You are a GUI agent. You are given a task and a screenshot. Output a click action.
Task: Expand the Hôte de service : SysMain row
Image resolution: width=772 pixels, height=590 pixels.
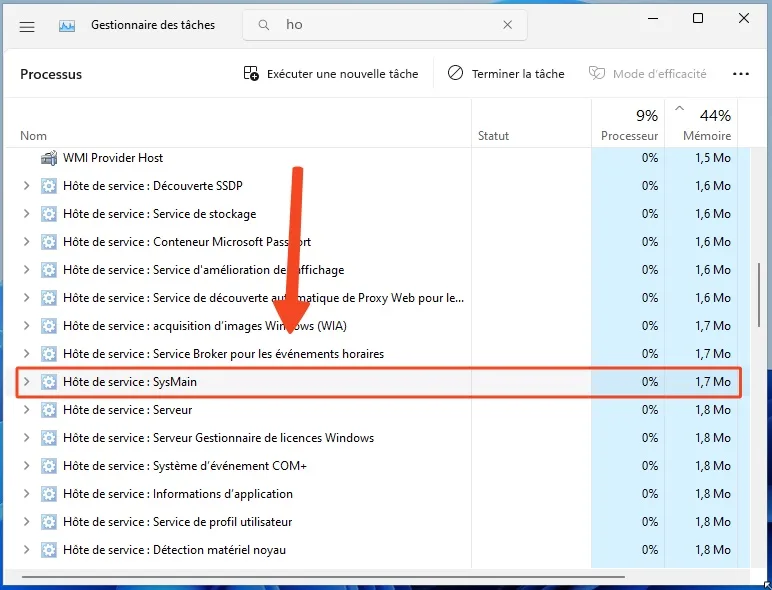pyautogui.click(x=26, y=382)
